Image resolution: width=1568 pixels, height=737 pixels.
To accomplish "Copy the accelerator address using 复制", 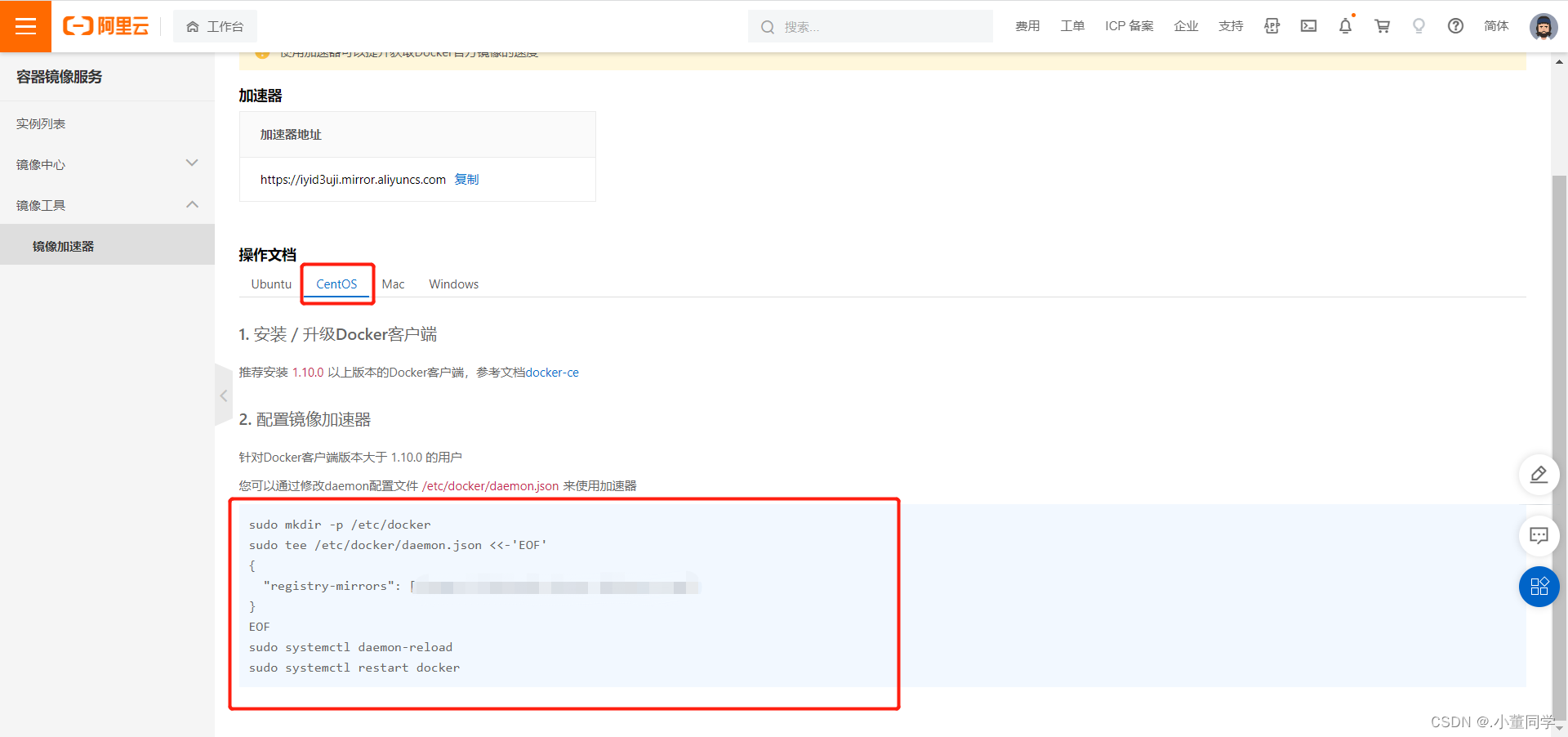I will (x=466, y=180).
